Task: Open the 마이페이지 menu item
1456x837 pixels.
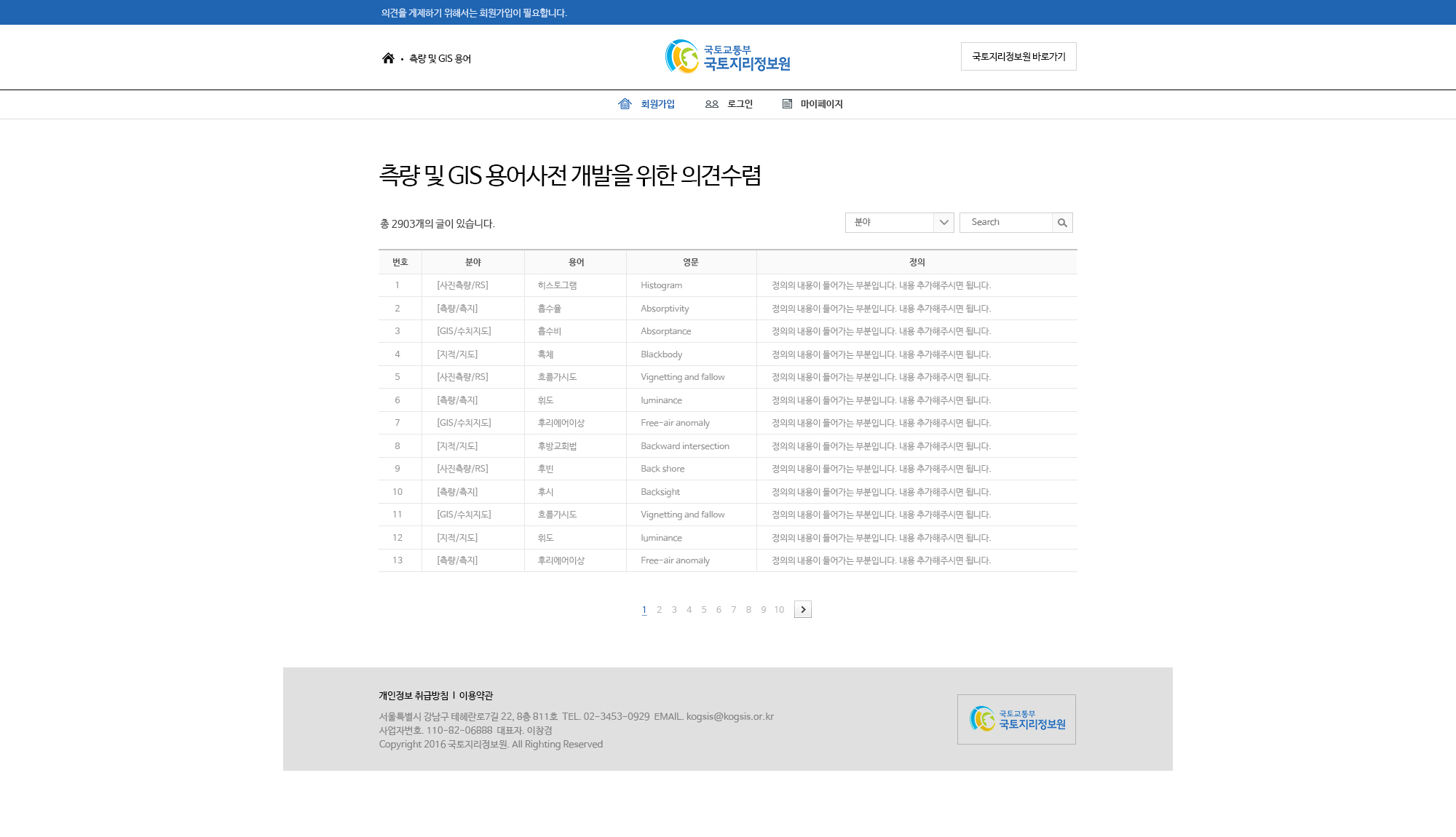Action: (x=821, y=104)
